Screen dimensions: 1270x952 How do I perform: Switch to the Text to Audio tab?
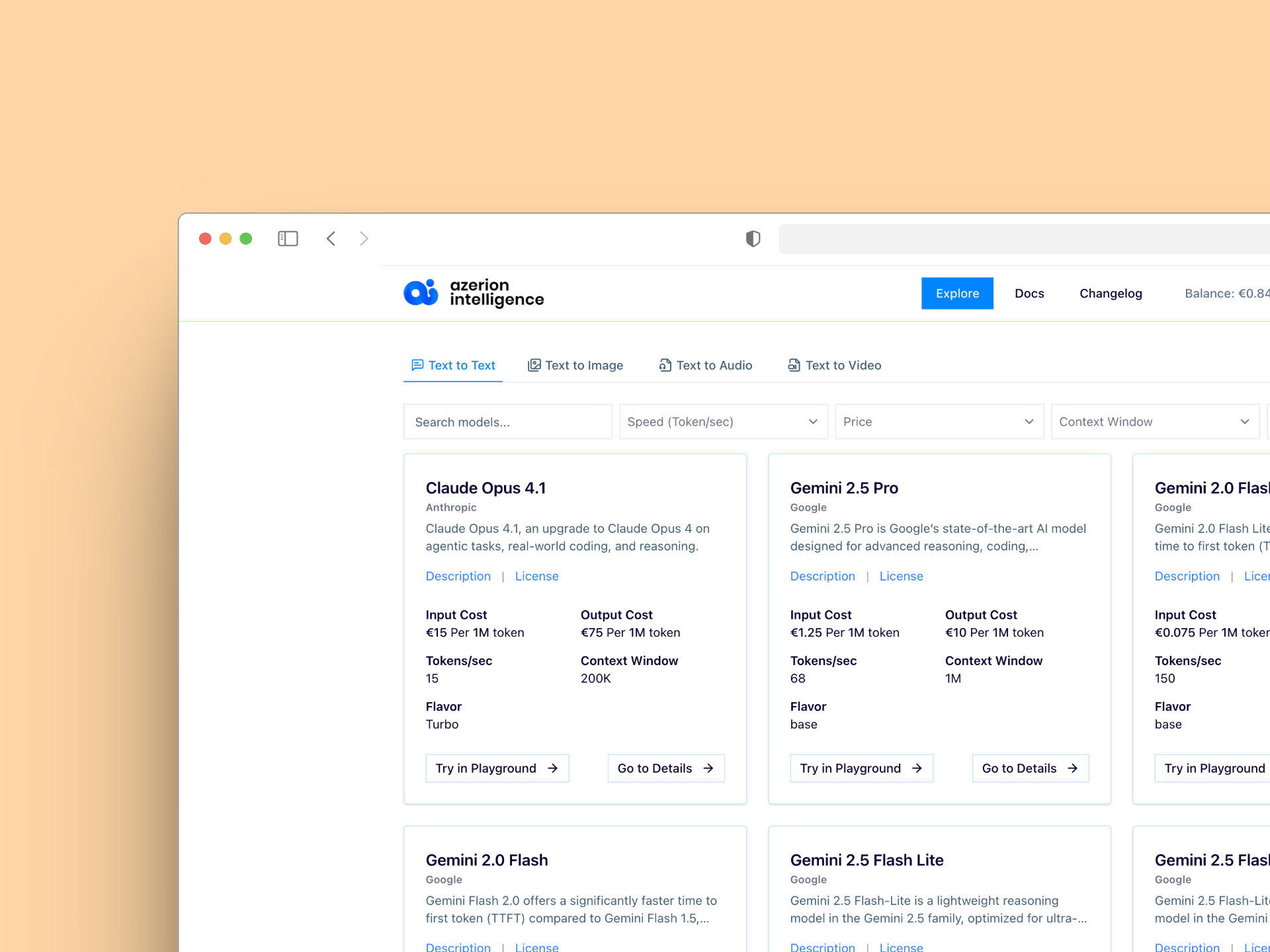[706, 366]
